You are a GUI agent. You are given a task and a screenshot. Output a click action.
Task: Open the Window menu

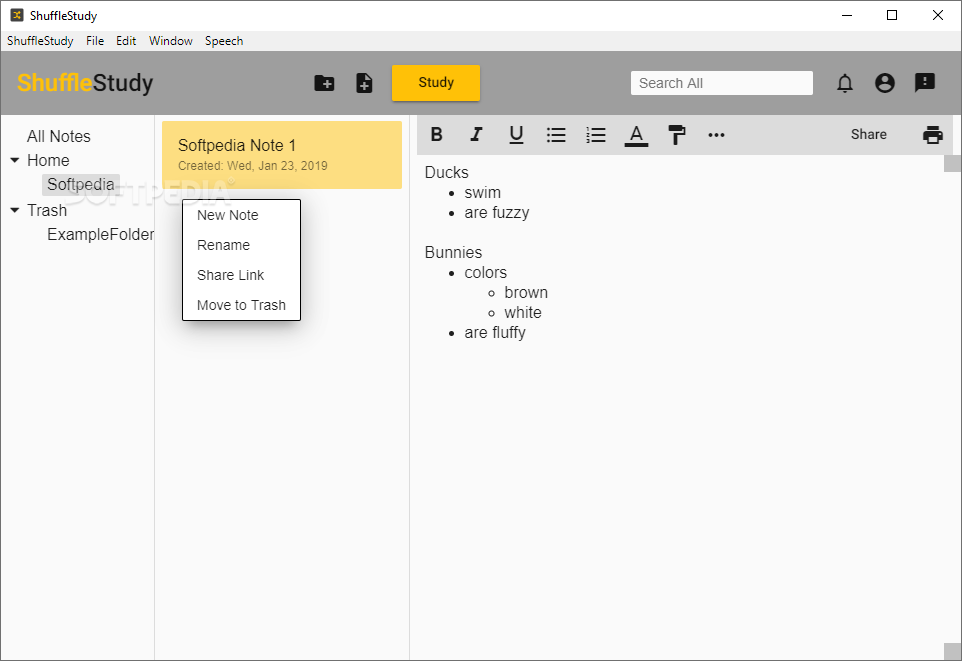(x=171, y=41)
